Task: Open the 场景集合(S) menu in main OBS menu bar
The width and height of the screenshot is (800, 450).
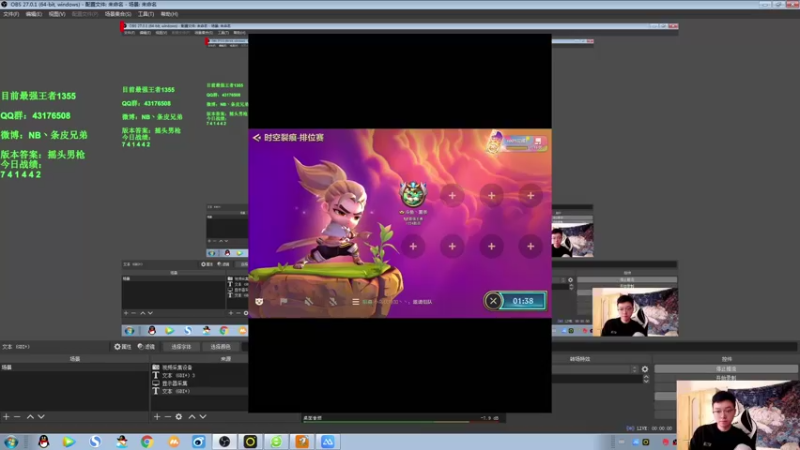Action: tap(118, 14)
